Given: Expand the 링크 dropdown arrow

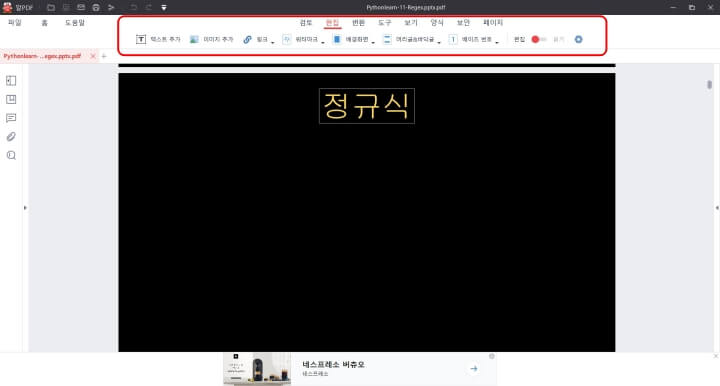Looking at the screenshot, I should (273, 42).
